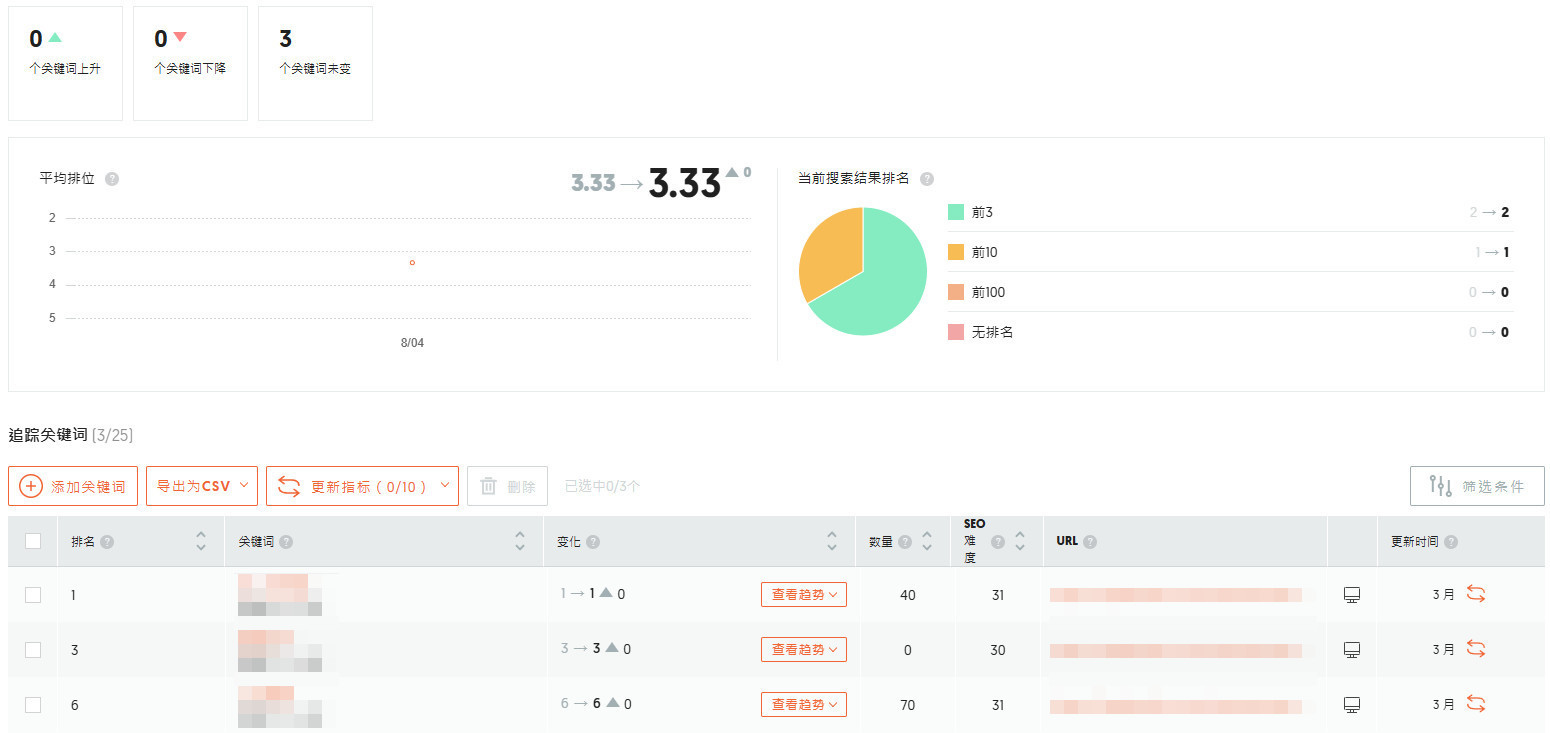Tick the checkbox for the rank 6 keyword
Viewport: 1550px width, 733px height.
(x=33, y=705)
